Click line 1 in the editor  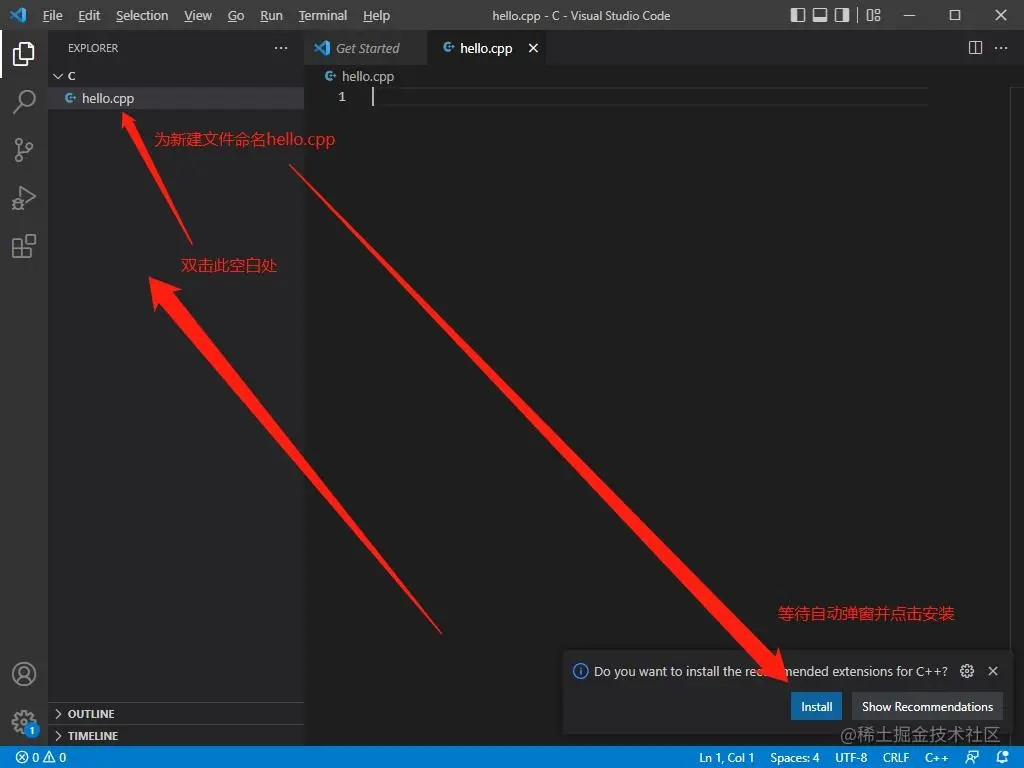pyautogui.click(x=650, y=97)
